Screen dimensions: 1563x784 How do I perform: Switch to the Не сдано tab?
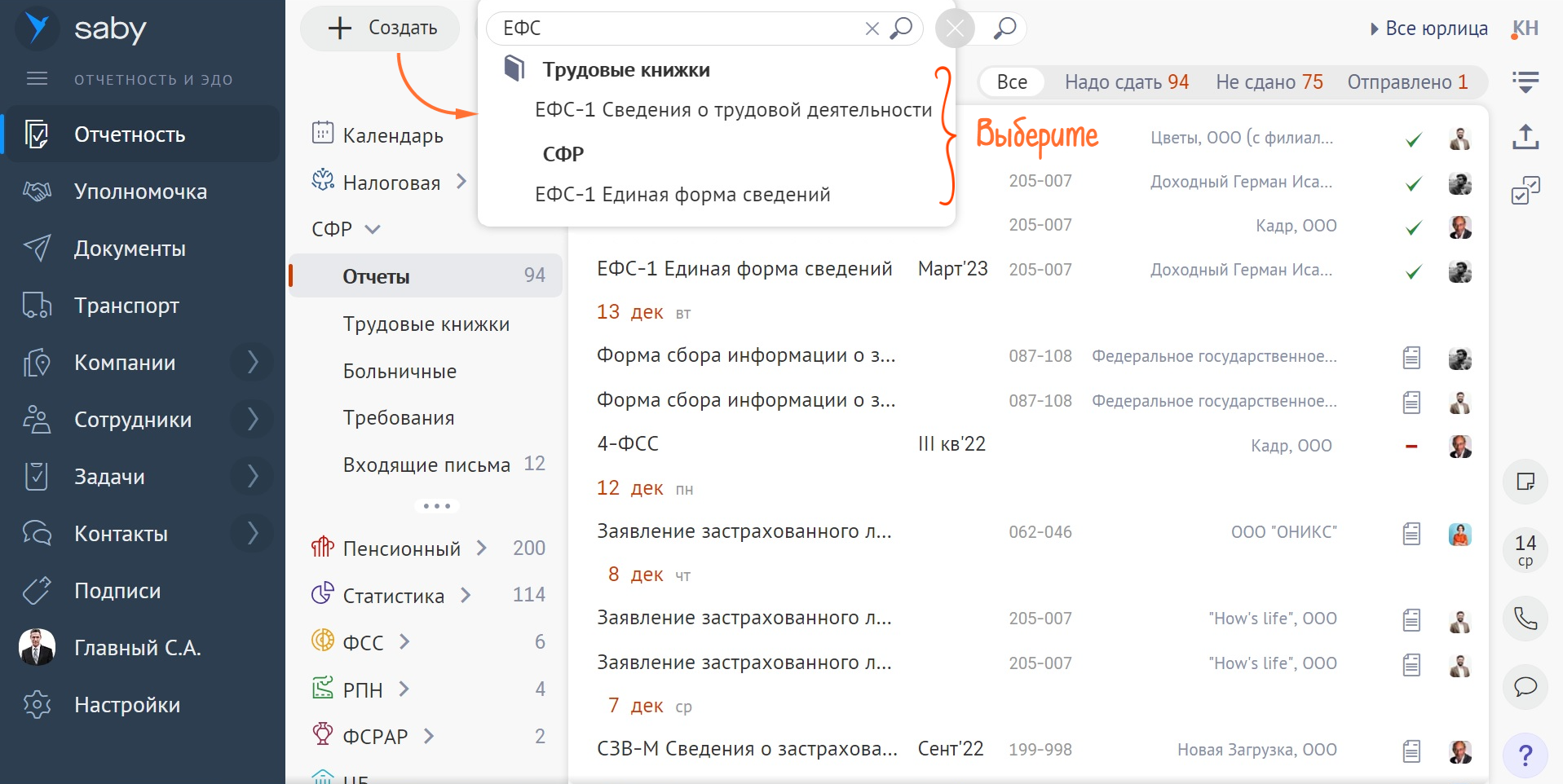[1269, 81]
